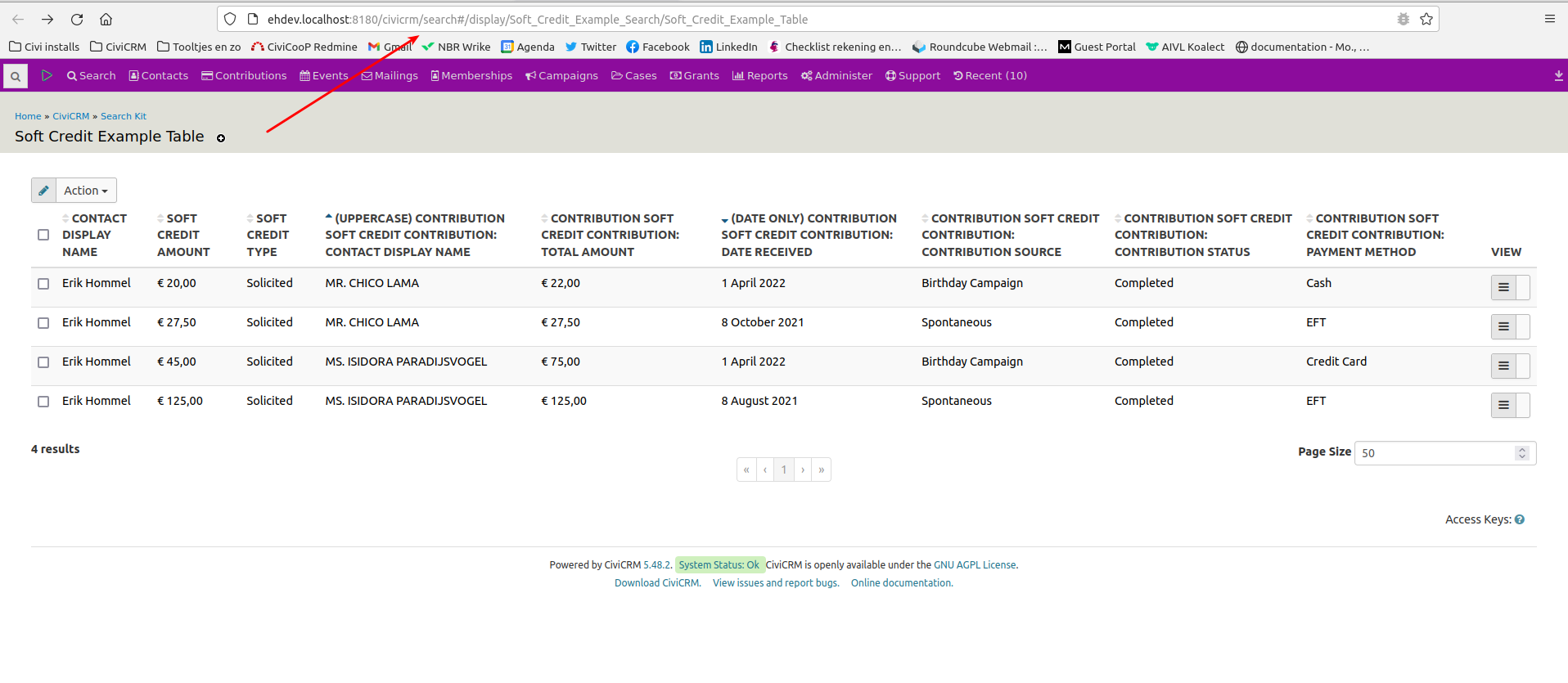The image size is (1568, 683).
Task: Open the browser hamburger application menu
Action: pos(1549,19)
